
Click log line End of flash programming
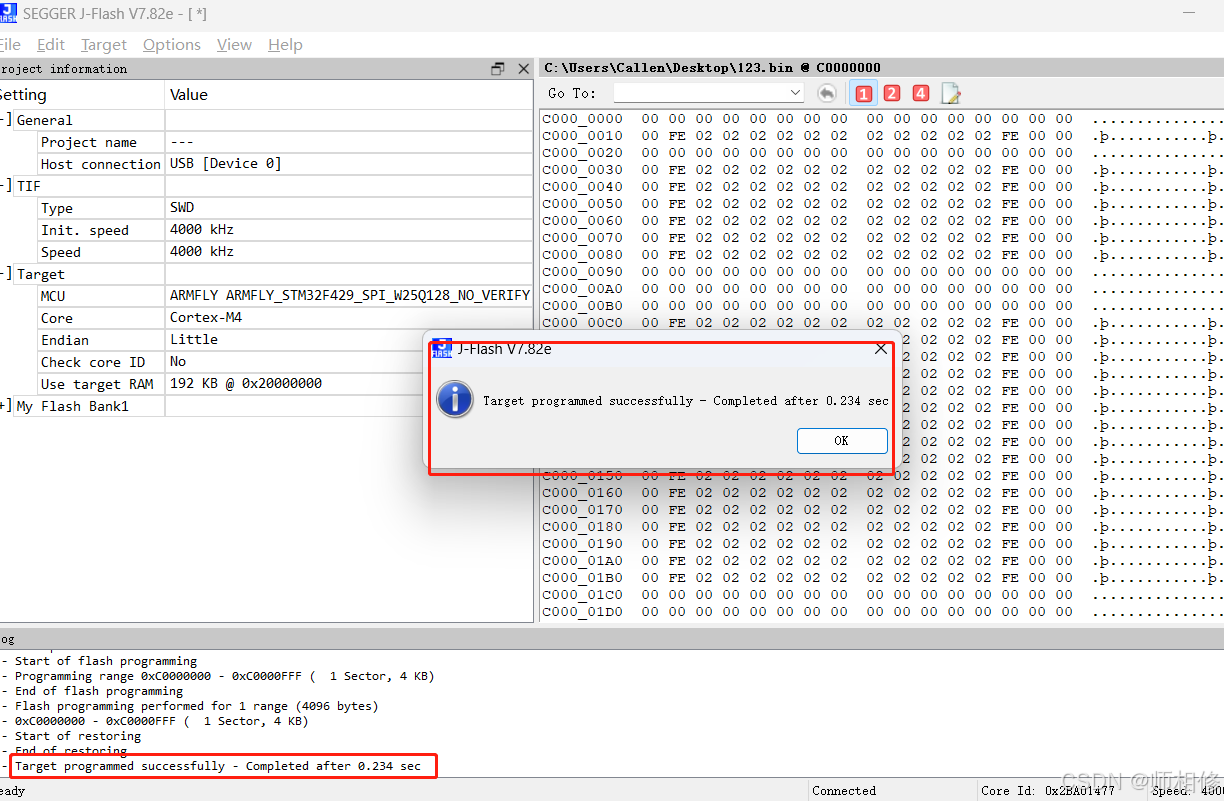coord(99,691)
